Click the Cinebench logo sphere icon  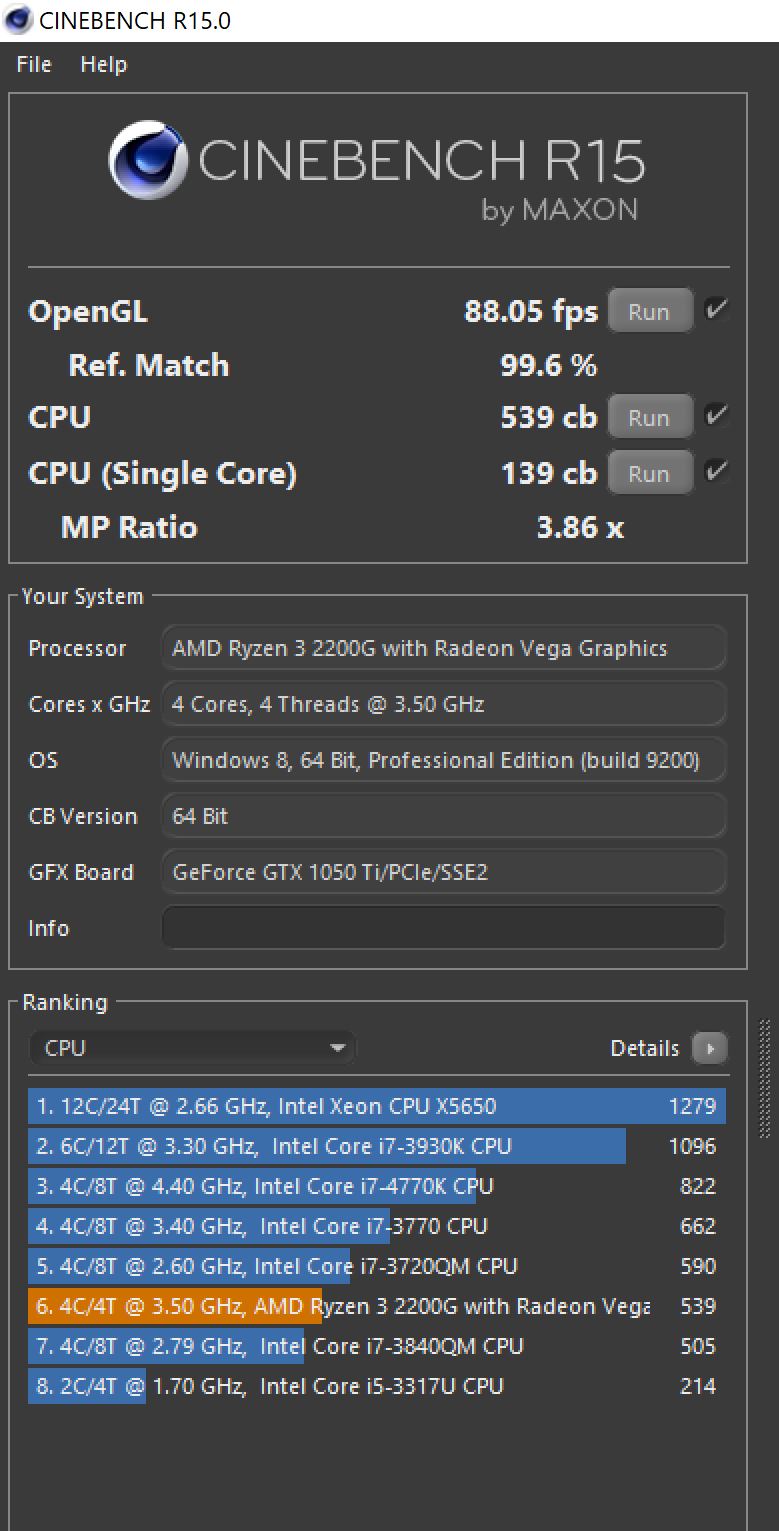click(148, 160)
